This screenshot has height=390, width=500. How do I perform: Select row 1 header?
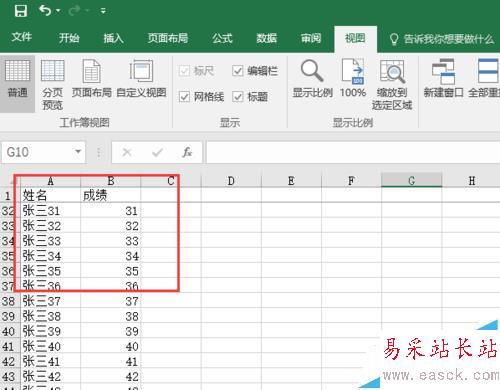click(x=8, y=195)
